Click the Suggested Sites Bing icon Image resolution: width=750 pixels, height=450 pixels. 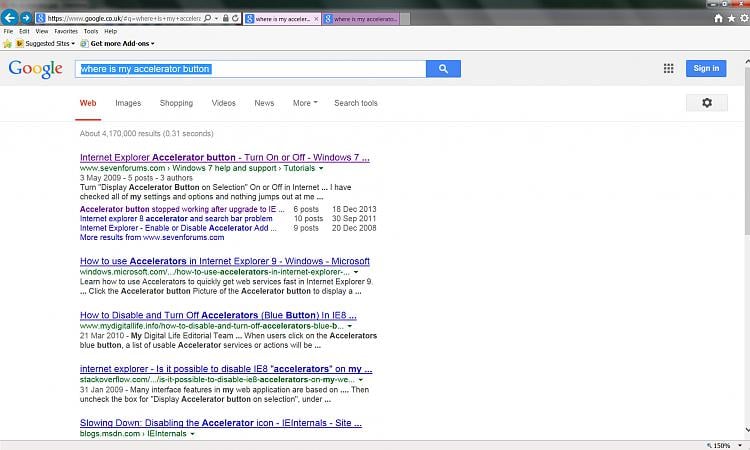coord(20,44)
